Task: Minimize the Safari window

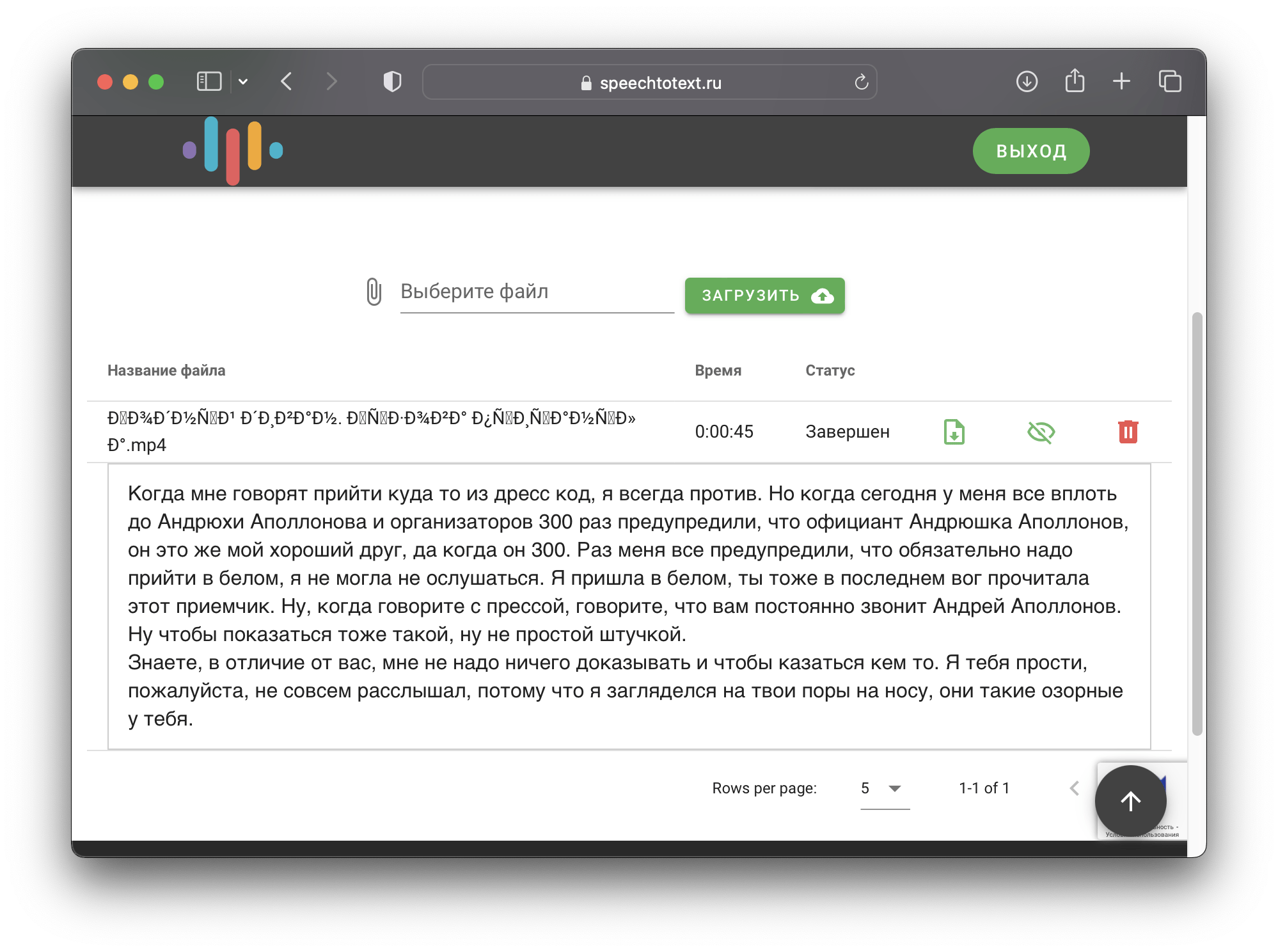Action: pos(130,82)
